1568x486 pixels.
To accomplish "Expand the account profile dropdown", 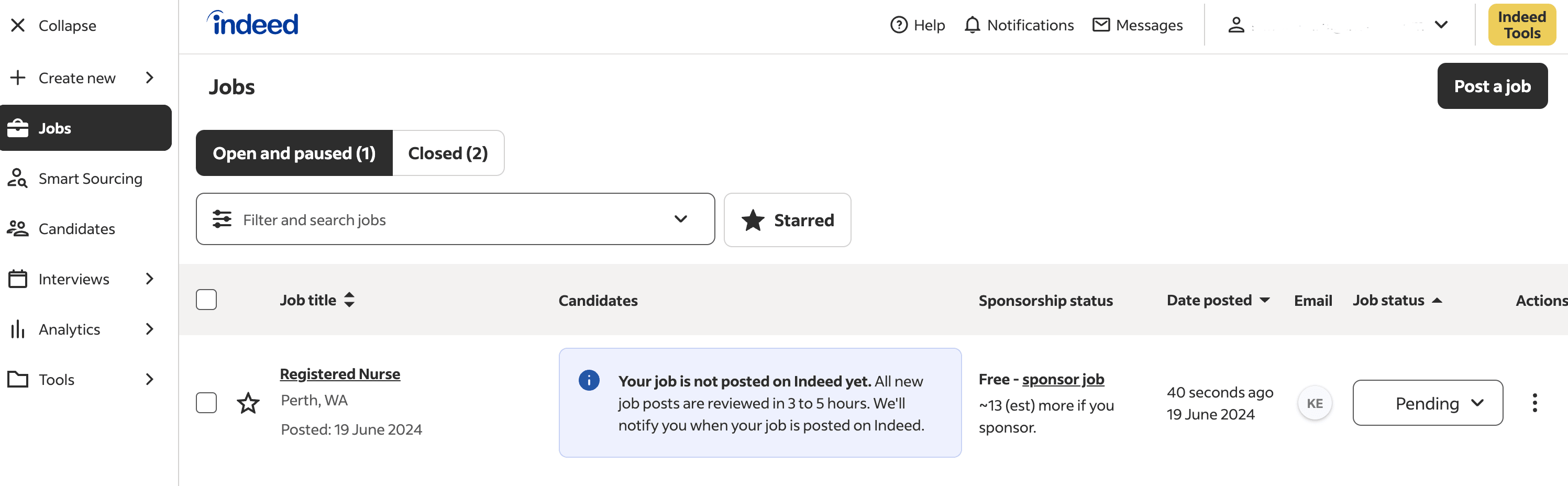I will pos(1440,25).
